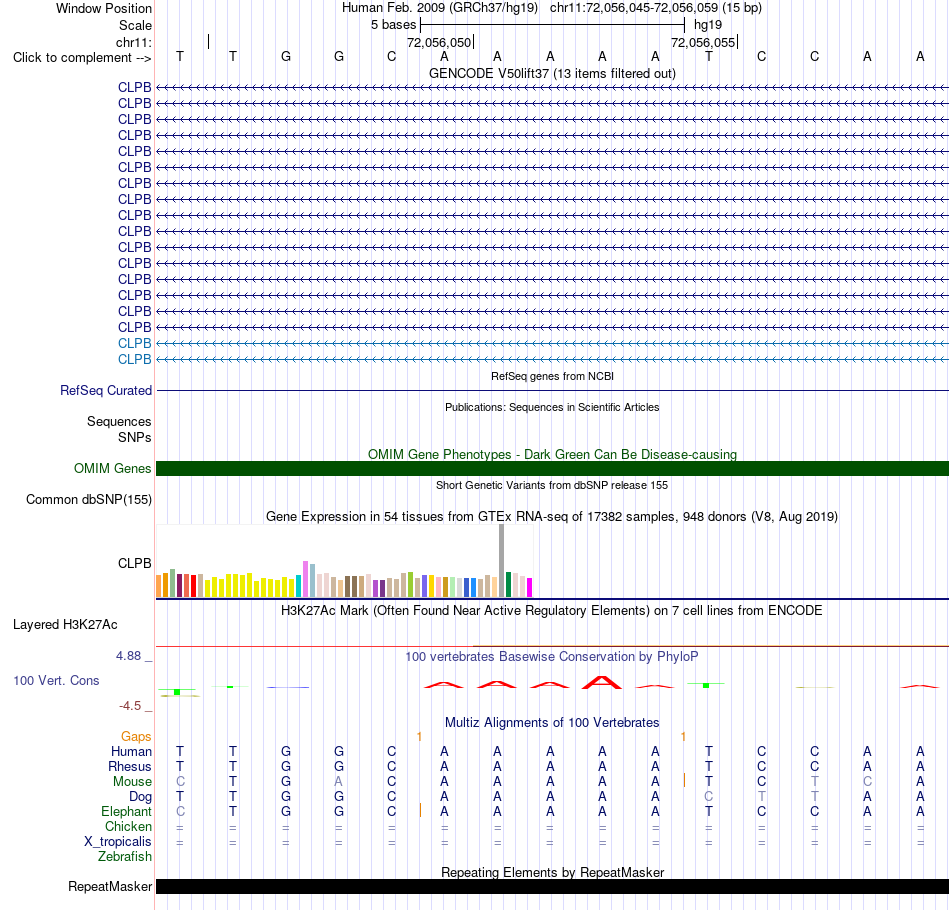
Task: Click the tallest red A in the PhyloP logo
Action: [x=602, y=682]
